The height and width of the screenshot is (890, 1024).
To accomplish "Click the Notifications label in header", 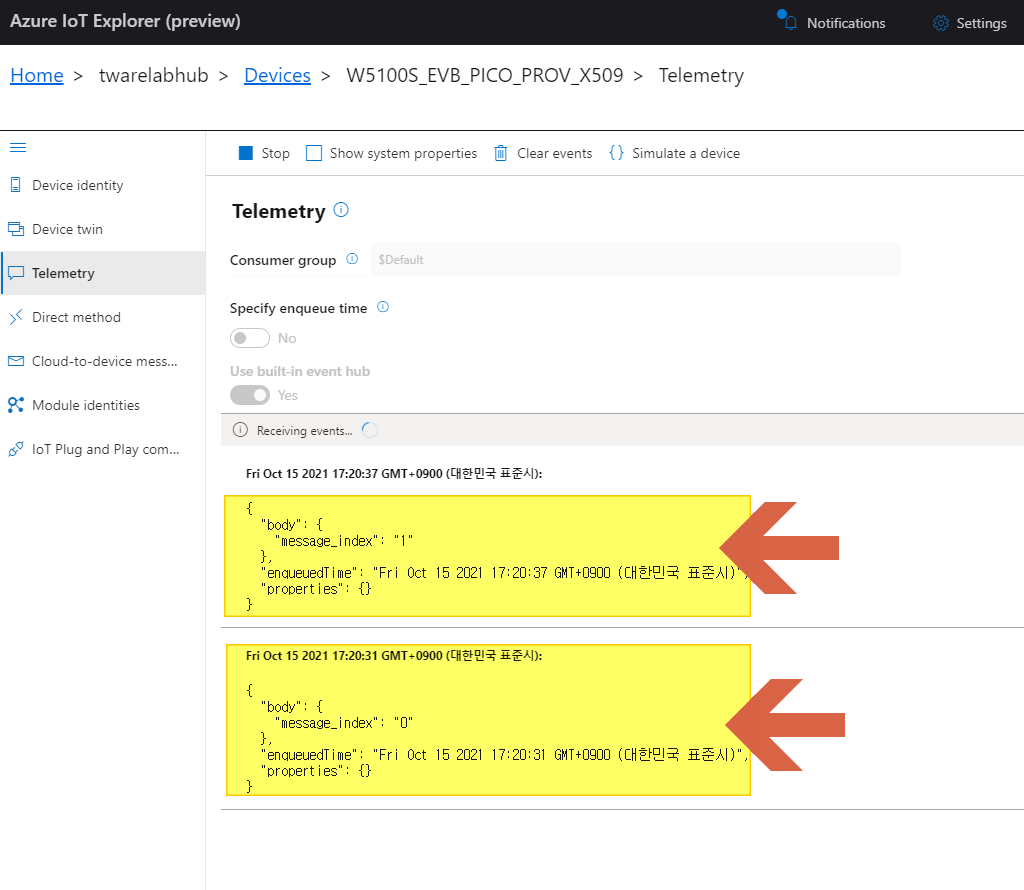I will (x=846, y=23).
